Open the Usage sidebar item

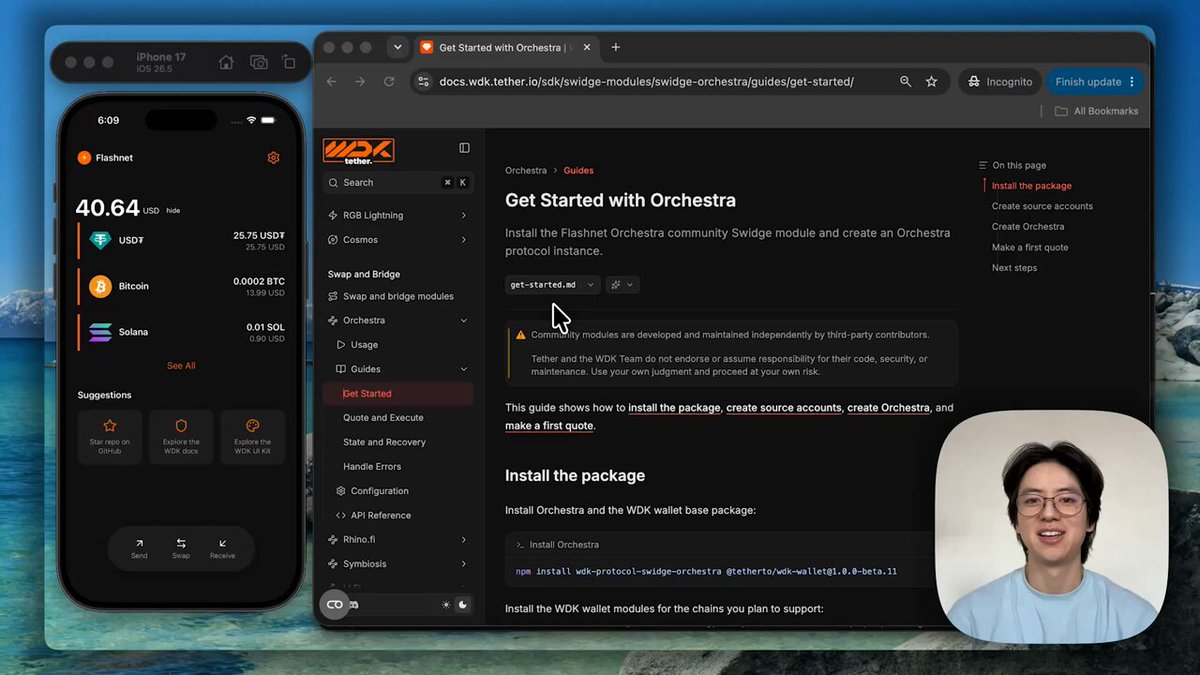(364, 345)
